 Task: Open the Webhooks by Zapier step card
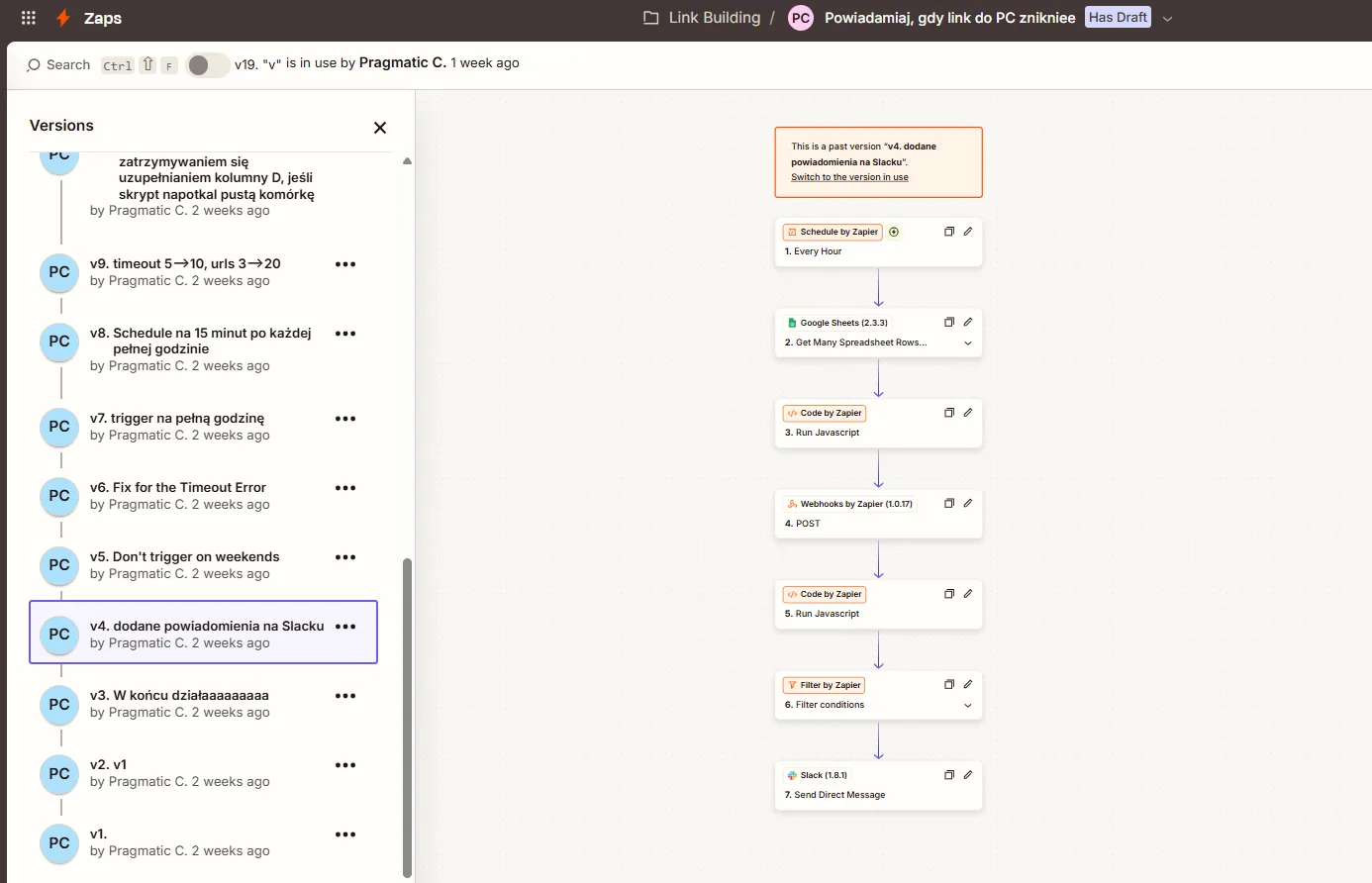point(878,514)
